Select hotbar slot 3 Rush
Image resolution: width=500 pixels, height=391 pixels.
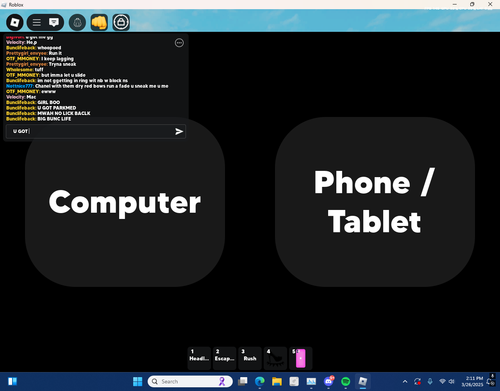[250, 358]
